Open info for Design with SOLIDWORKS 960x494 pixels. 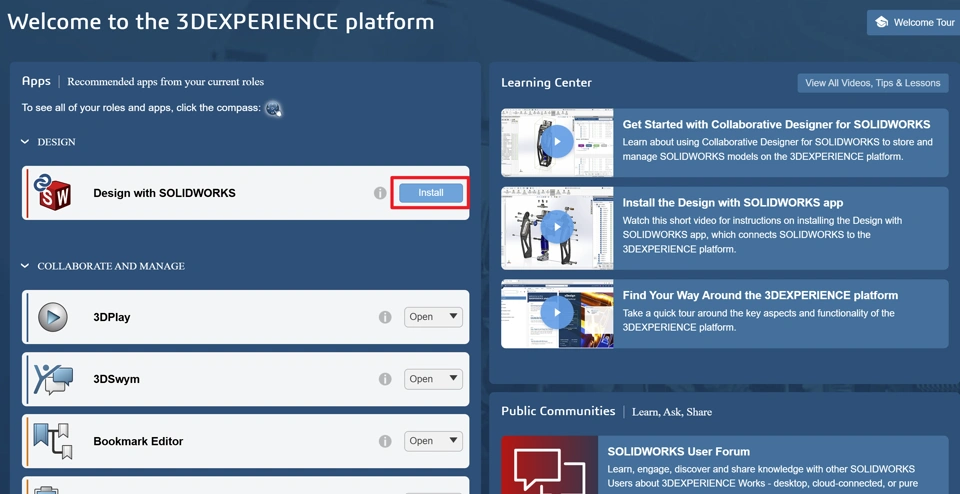pyautogui.click(x=380, y=193)
